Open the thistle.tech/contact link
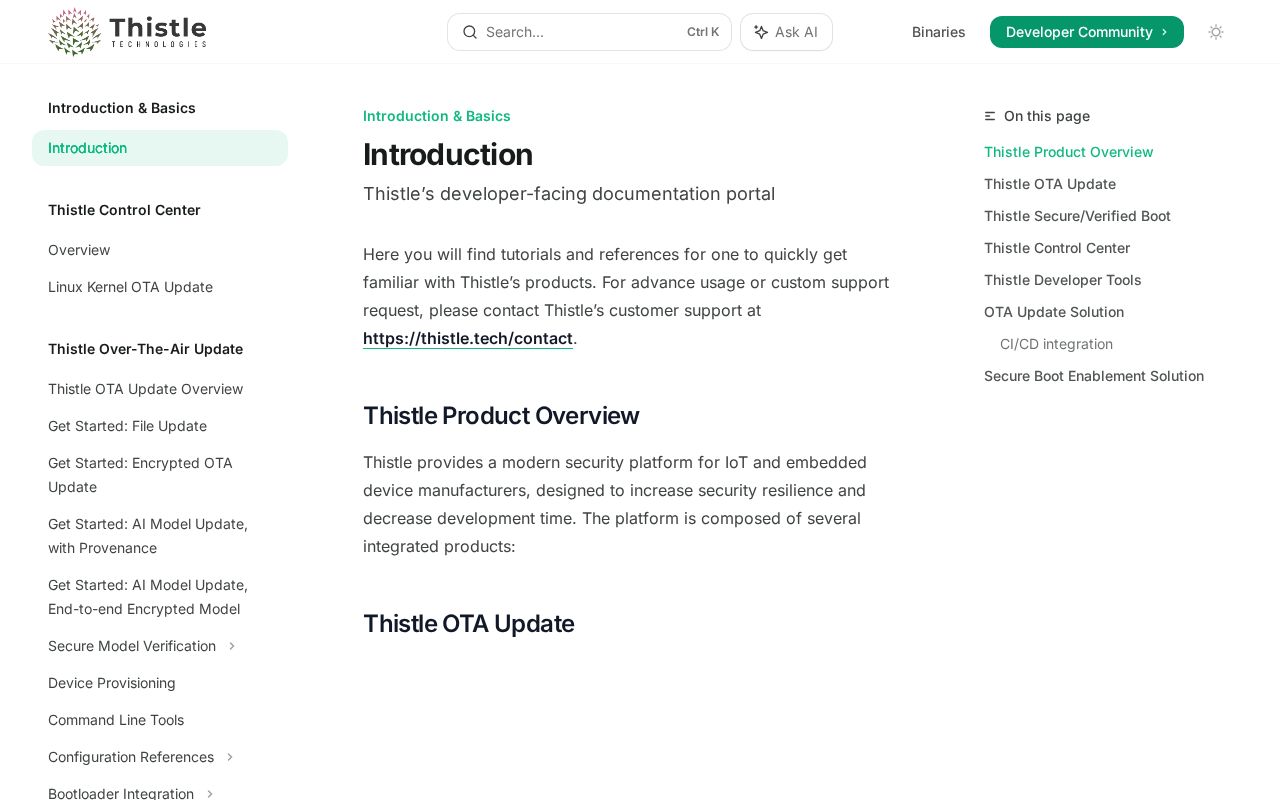This screenshot has width=1280, height=800. (467, 338)
